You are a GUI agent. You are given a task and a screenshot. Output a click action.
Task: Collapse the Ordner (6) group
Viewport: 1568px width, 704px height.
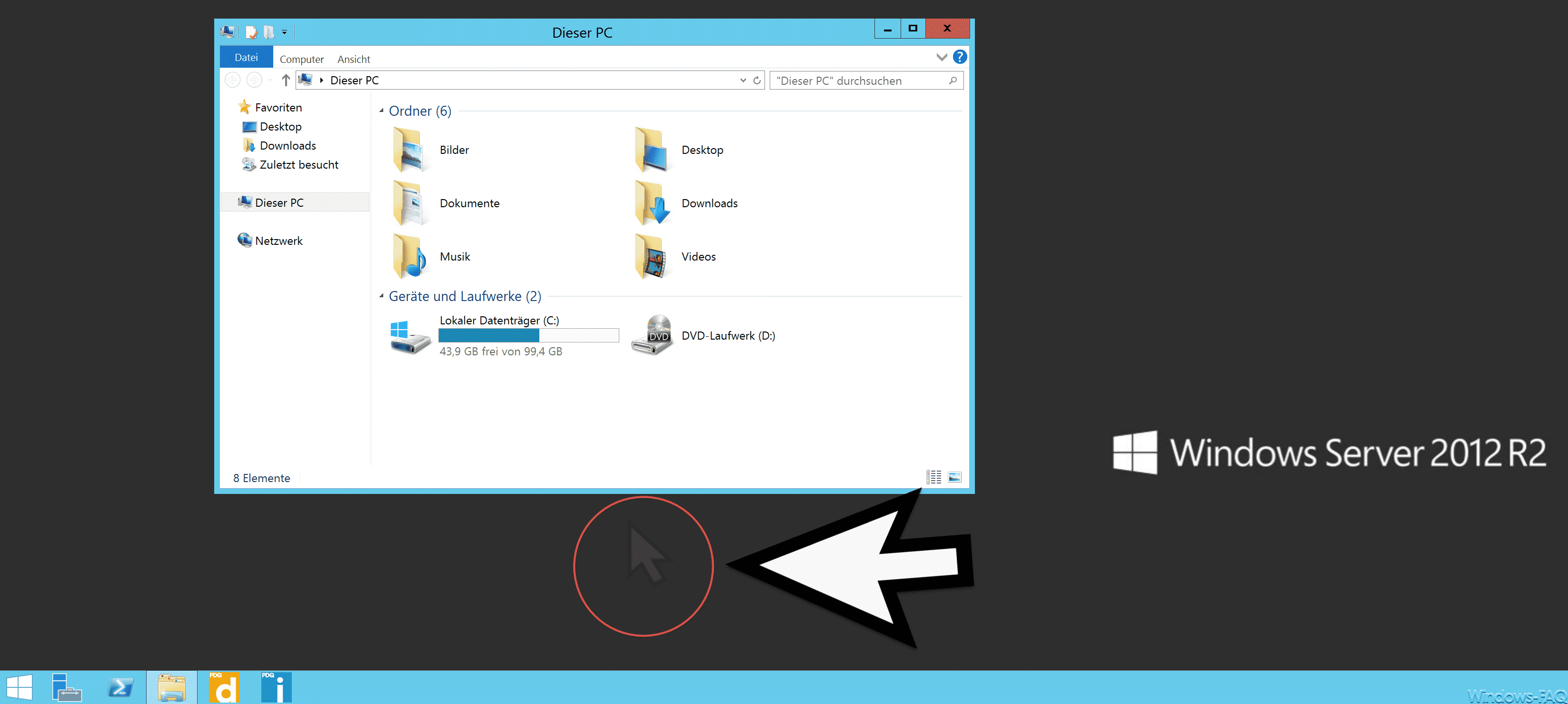point(382,111)
